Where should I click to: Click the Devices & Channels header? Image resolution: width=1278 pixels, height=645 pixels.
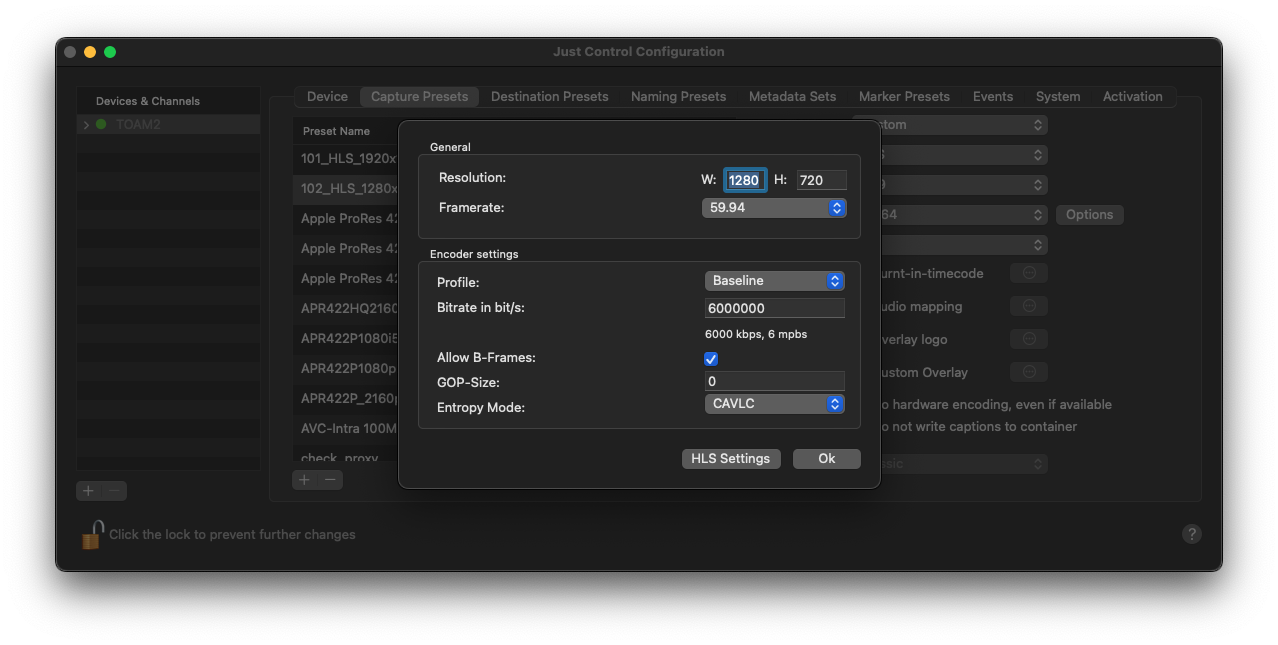pyautogui.click(x=148, y=101)
